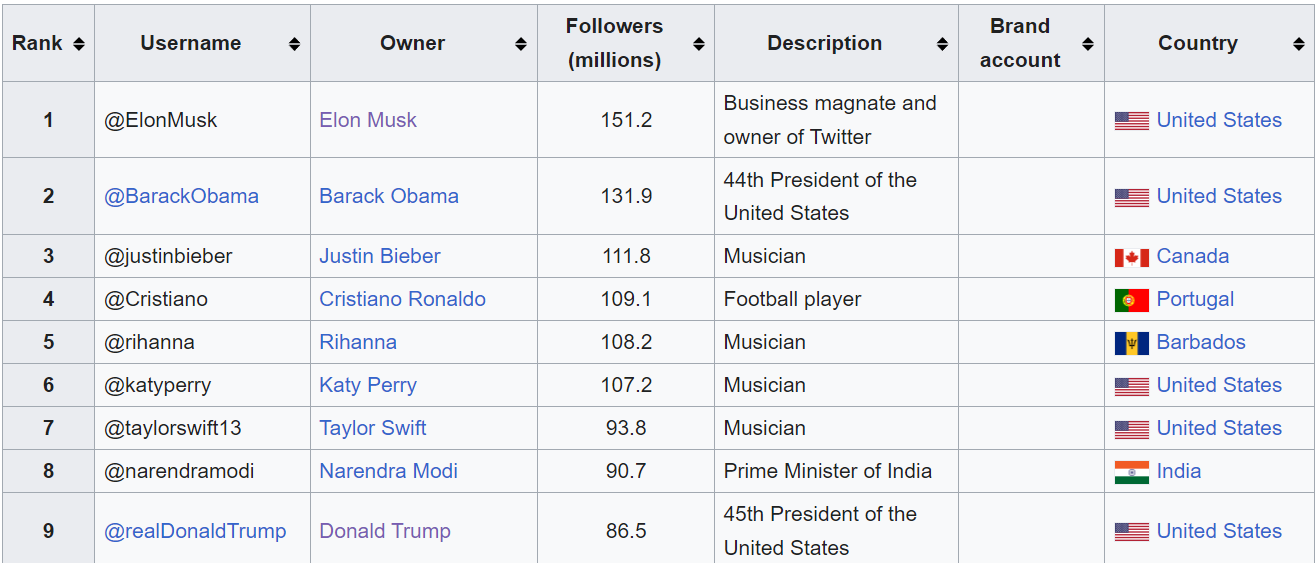The height and width of the screenshot is (563, 1316).
Task: Sort by Owner column arrows
Action: pos(521,44)
